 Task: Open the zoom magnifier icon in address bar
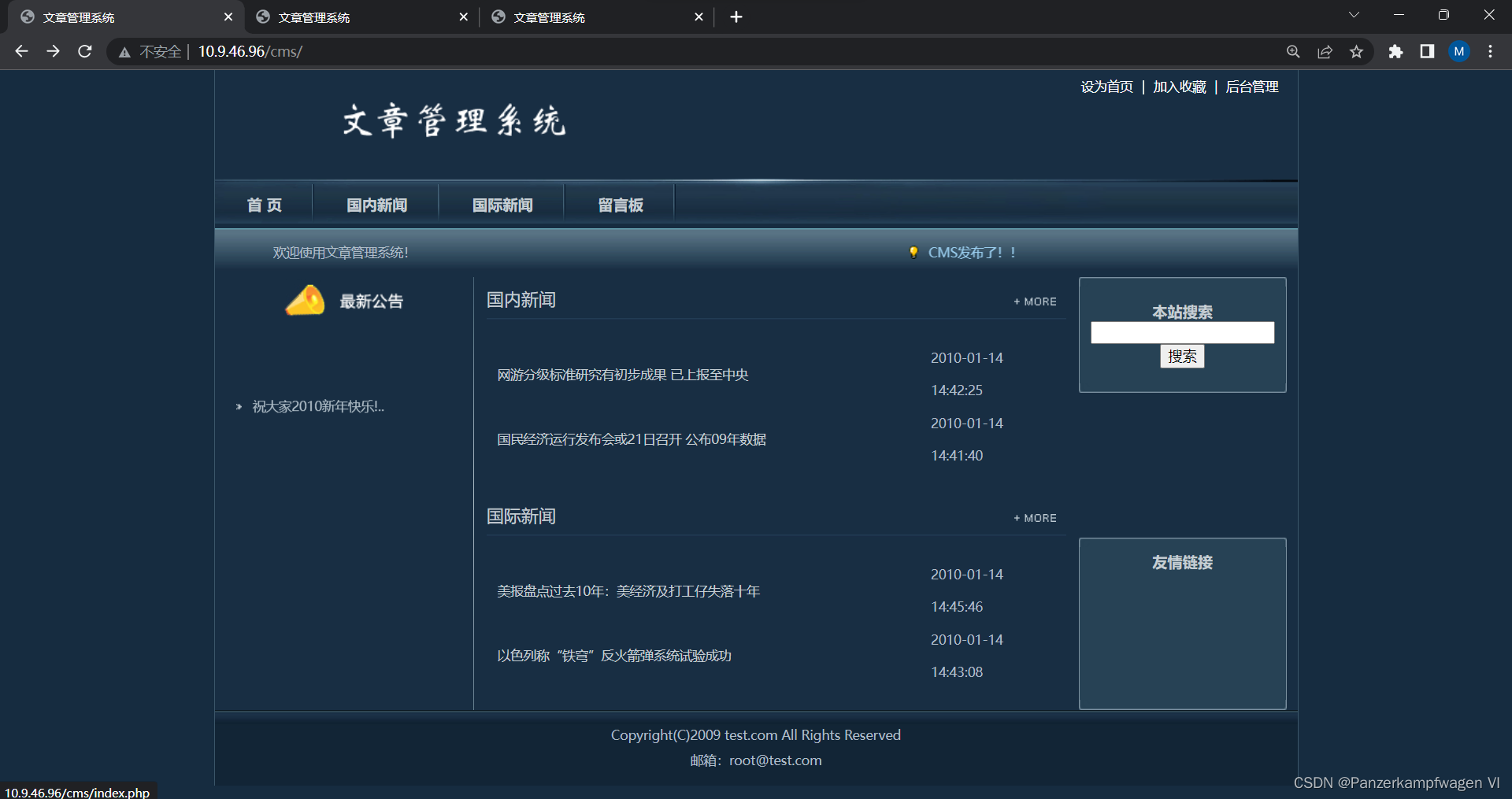pyautogui.click(x=1293, y=51)
